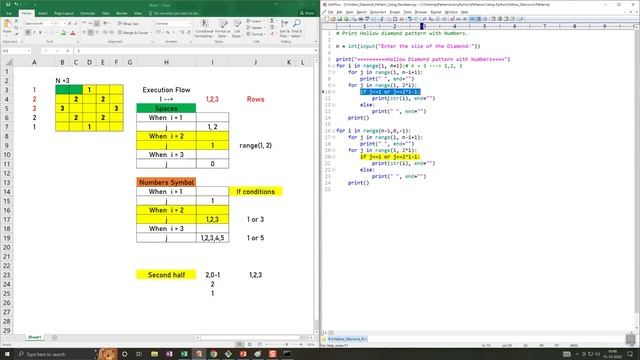640x360 pixels.
Task: Click the Format cells button
Action: pos(256,34)
